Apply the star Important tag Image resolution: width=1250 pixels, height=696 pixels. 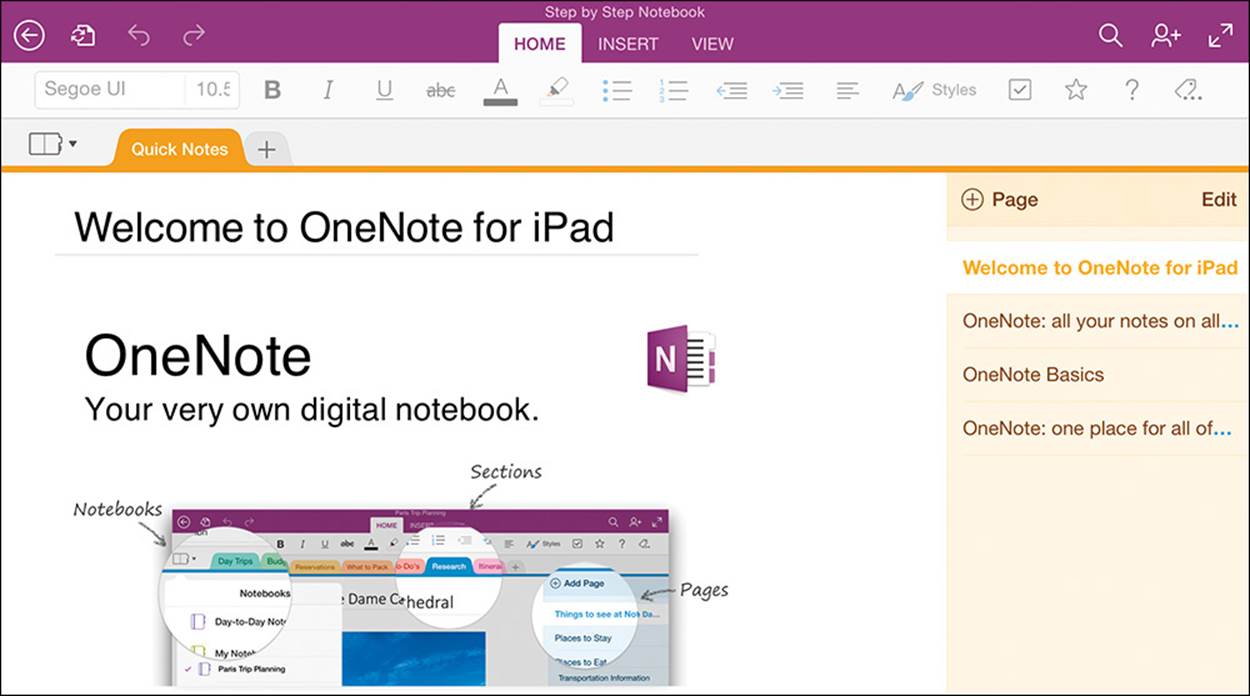pyautogui.click(x=1076, y=90)
